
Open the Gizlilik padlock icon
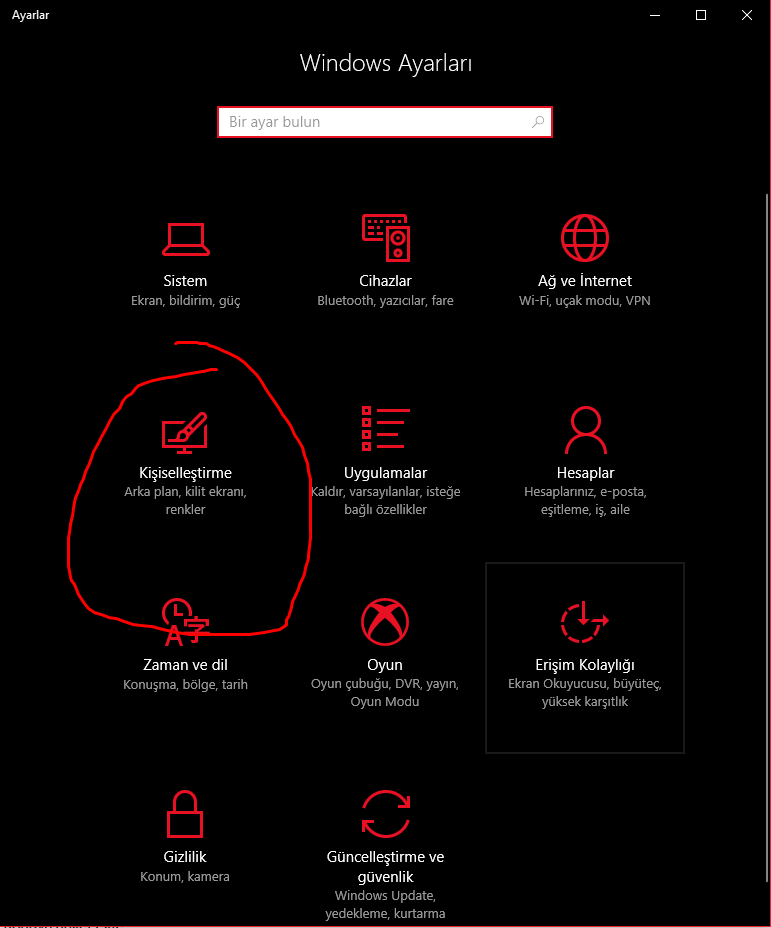(185, 814)
